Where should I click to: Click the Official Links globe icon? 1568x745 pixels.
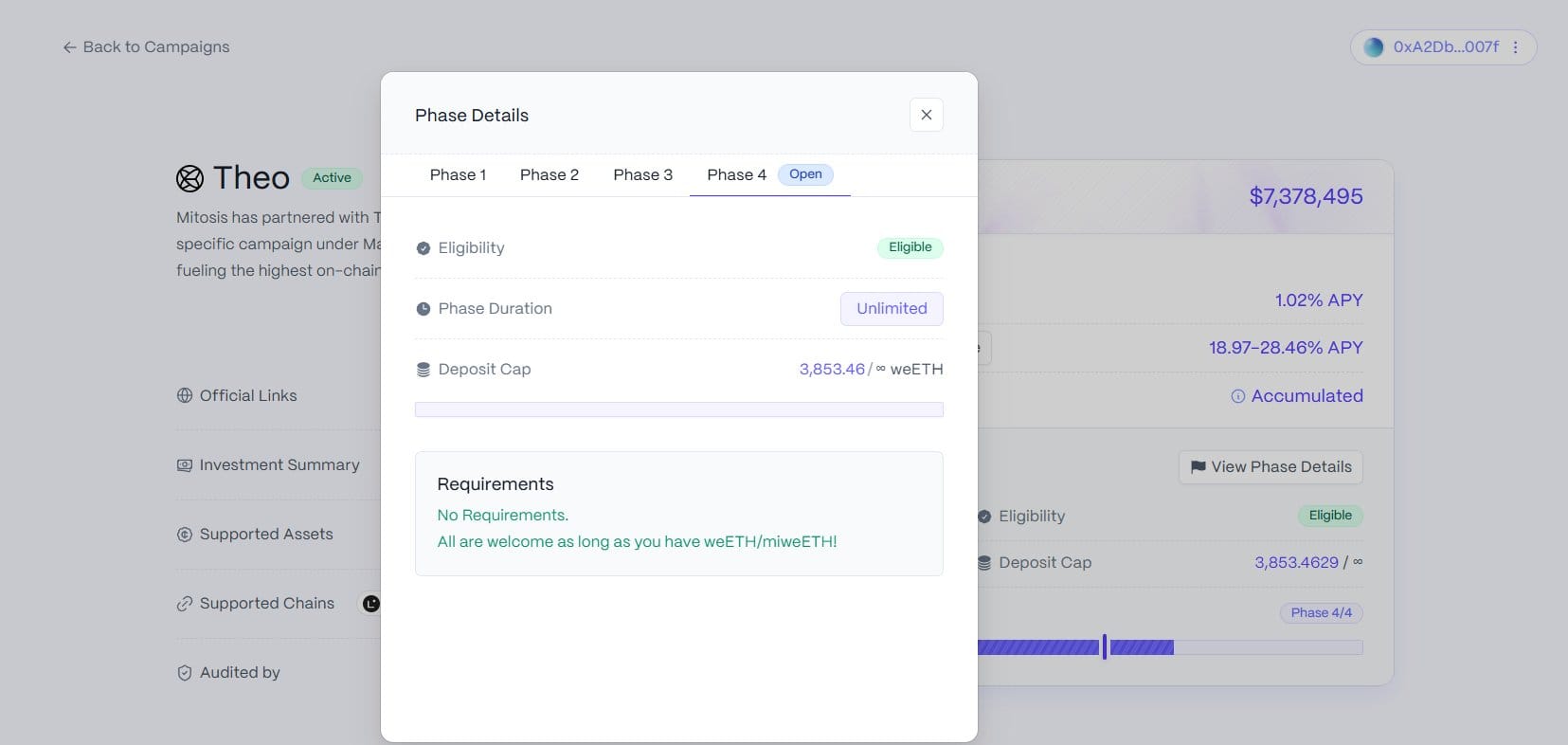[185, 396]
